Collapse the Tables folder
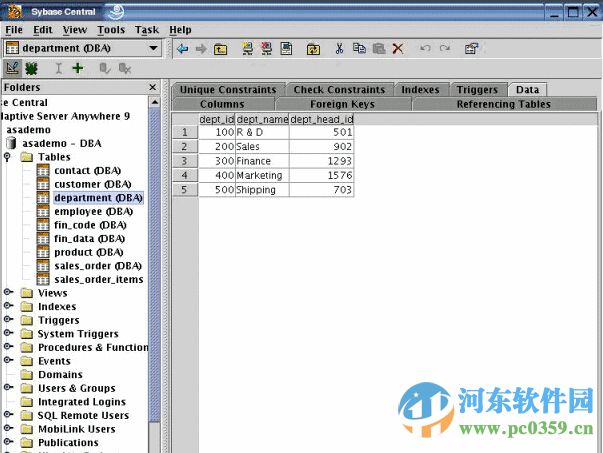 [7, 157]
